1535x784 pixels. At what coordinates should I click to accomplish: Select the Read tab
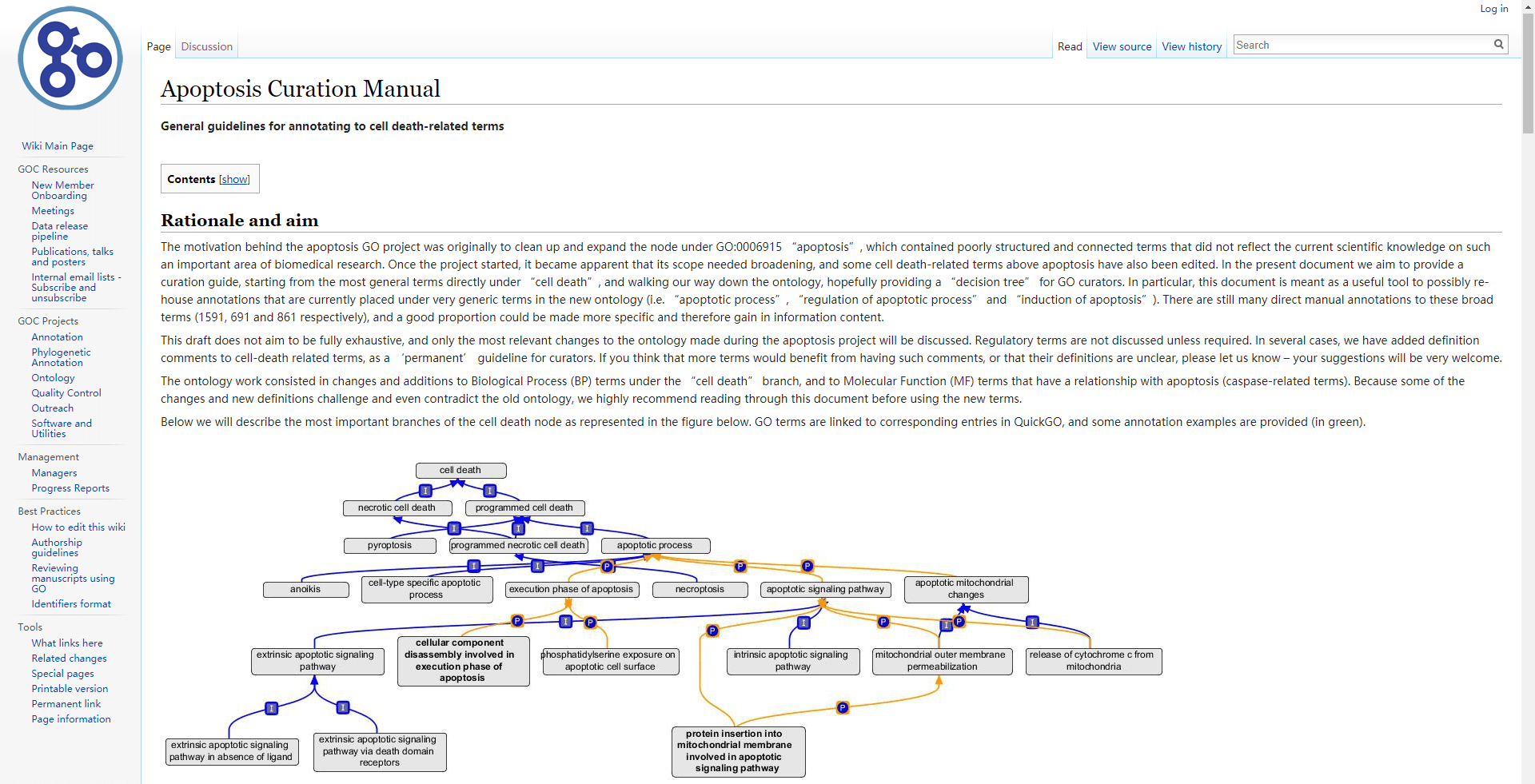(1070, 46)
